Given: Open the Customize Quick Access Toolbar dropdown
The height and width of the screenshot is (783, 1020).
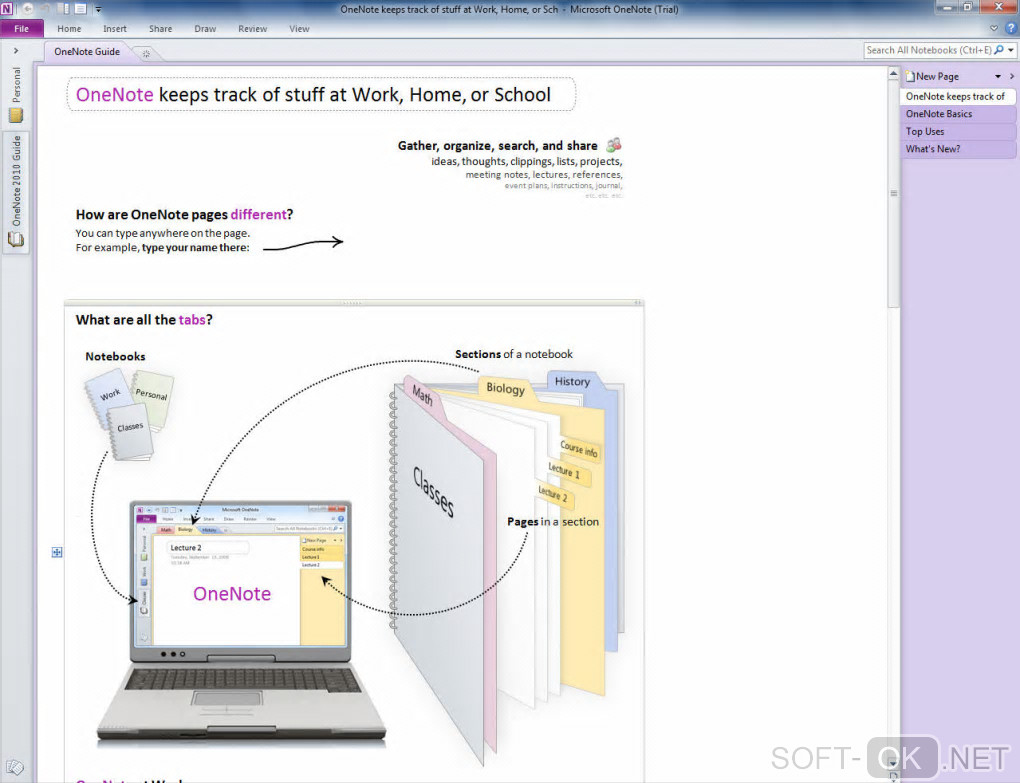Looking at the screenshot, I should (98, 10).
